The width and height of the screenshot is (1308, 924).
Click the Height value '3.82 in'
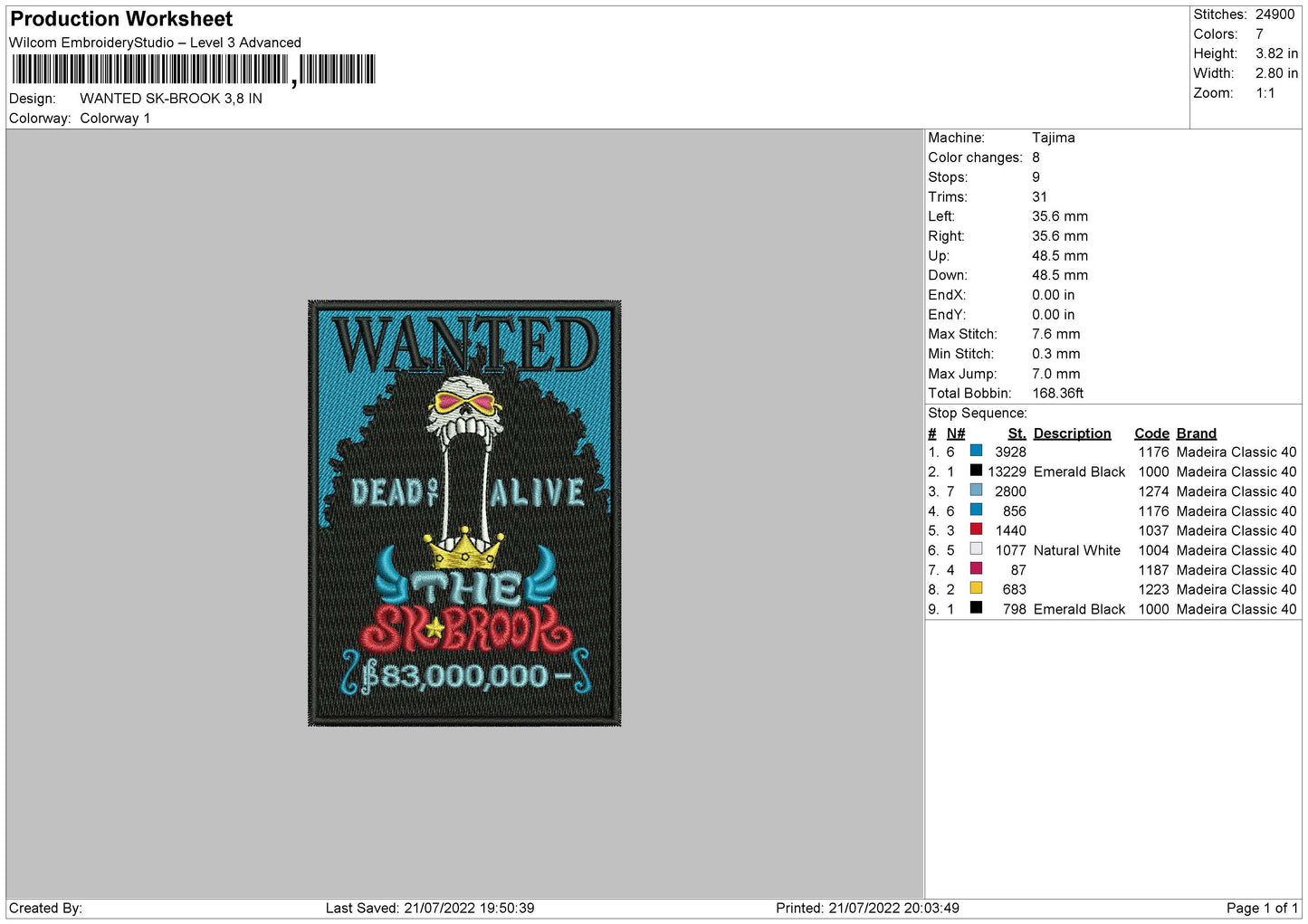pyautogui.click(x=1276, y=54)
